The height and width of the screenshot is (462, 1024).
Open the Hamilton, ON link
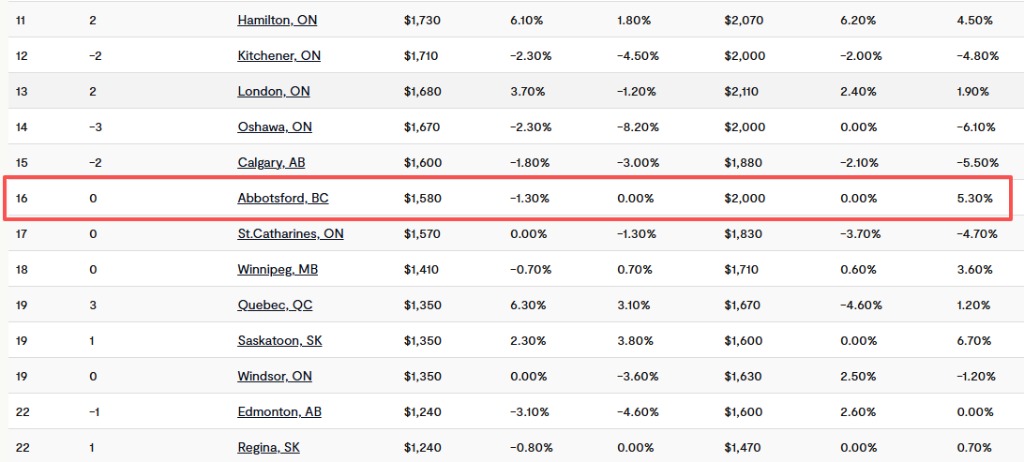pyautogui.click(x=278, y=20)
